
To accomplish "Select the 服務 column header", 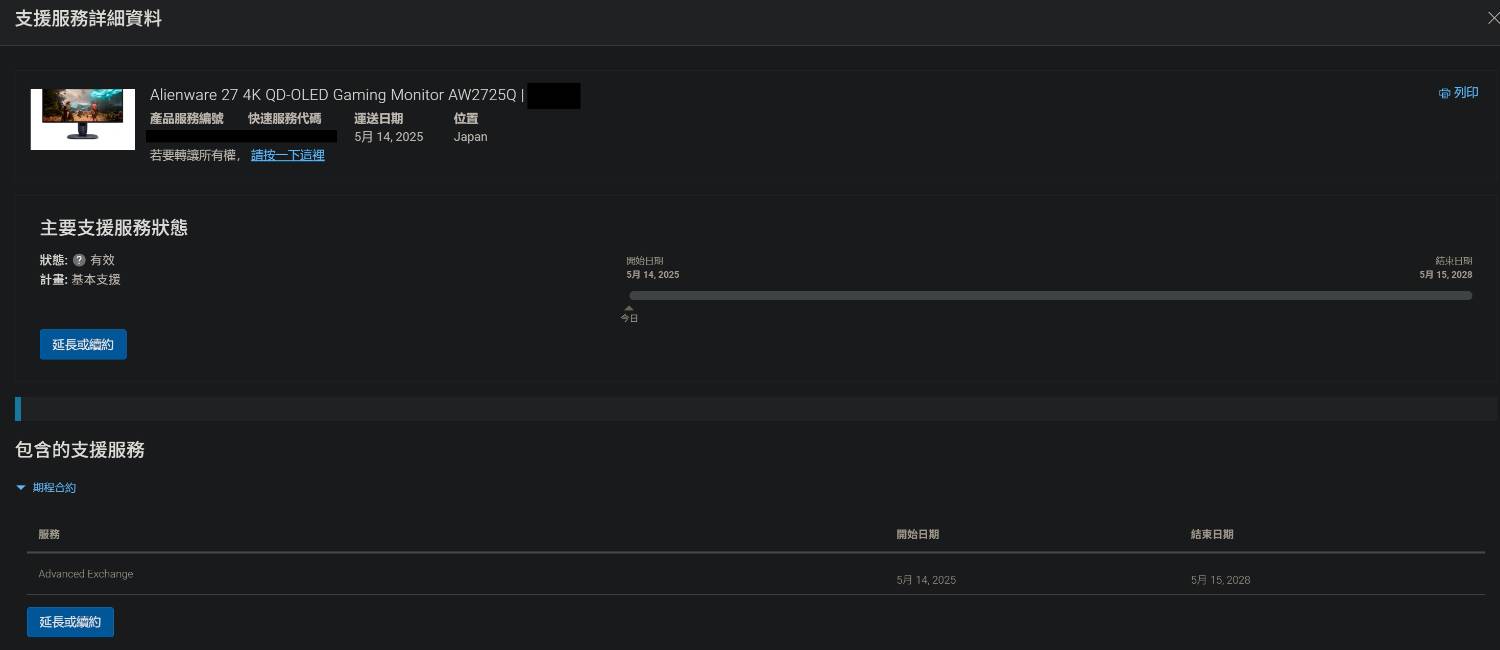I will point(49,534).
